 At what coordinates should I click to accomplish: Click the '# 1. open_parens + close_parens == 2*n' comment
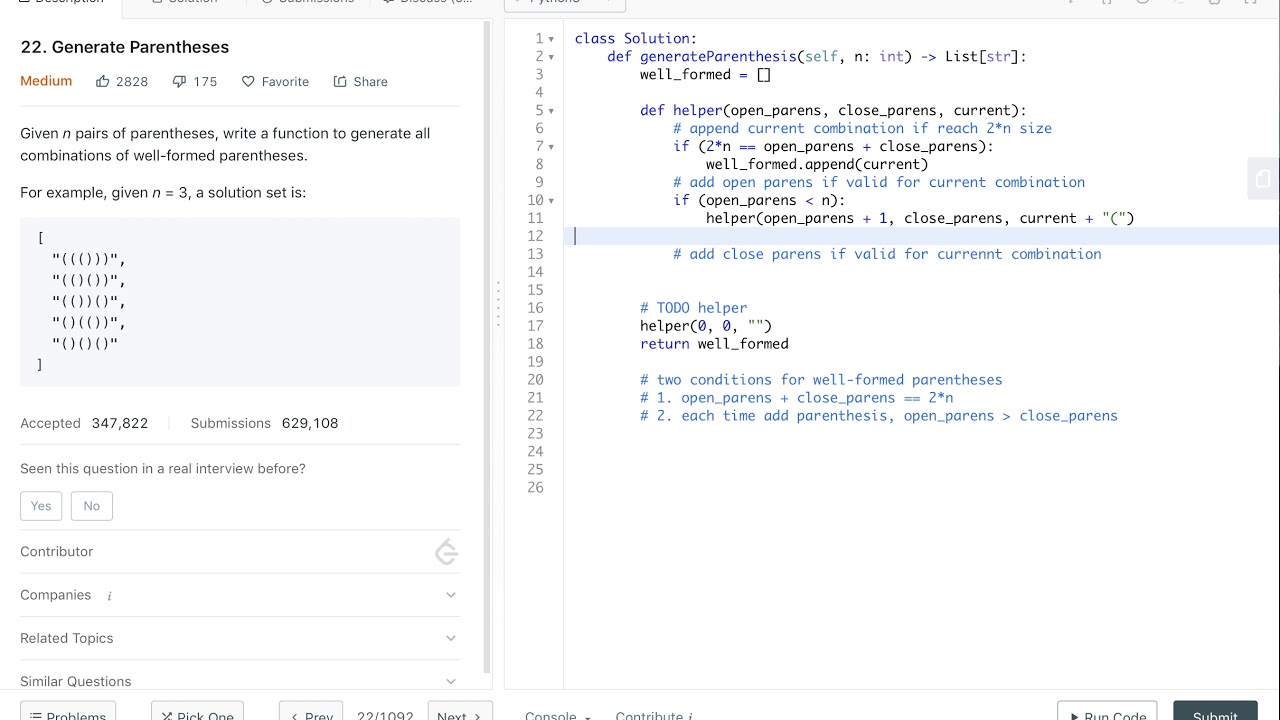(797, 398)
